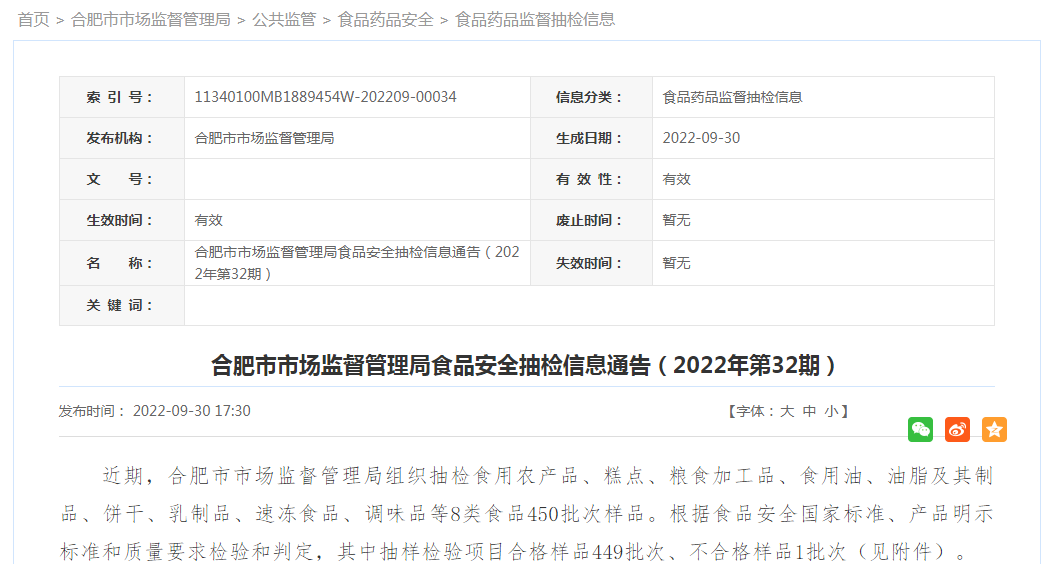This screenshot has height=564, width=1057.
Task: Click the empty 关键词 value cell
Action: (x=588, y=305)
